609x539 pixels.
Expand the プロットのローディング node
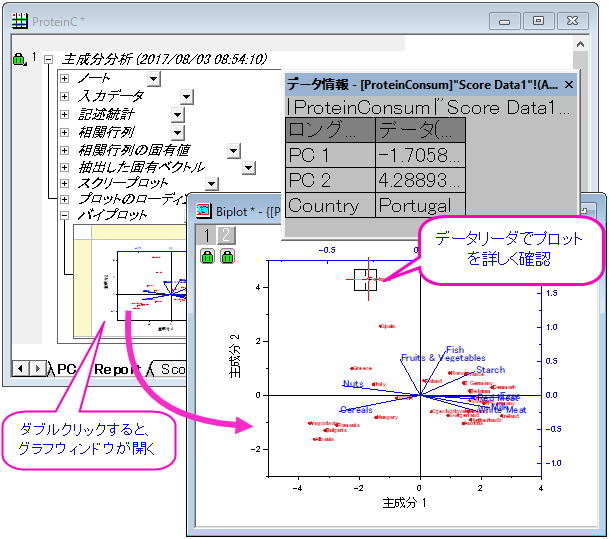pos(64,199)
